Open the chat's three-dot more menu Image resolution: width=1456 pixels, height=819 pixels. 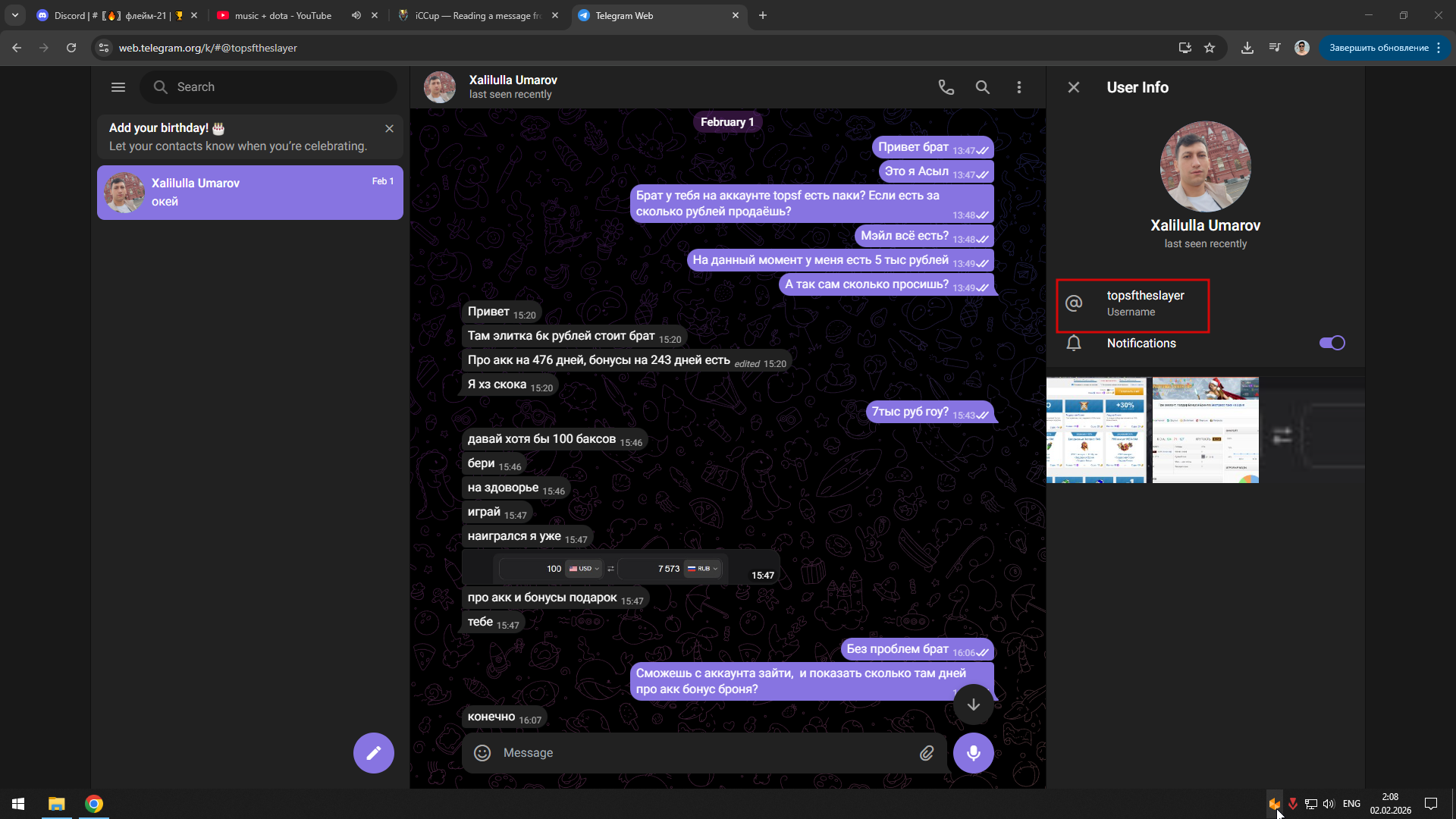1018,87
